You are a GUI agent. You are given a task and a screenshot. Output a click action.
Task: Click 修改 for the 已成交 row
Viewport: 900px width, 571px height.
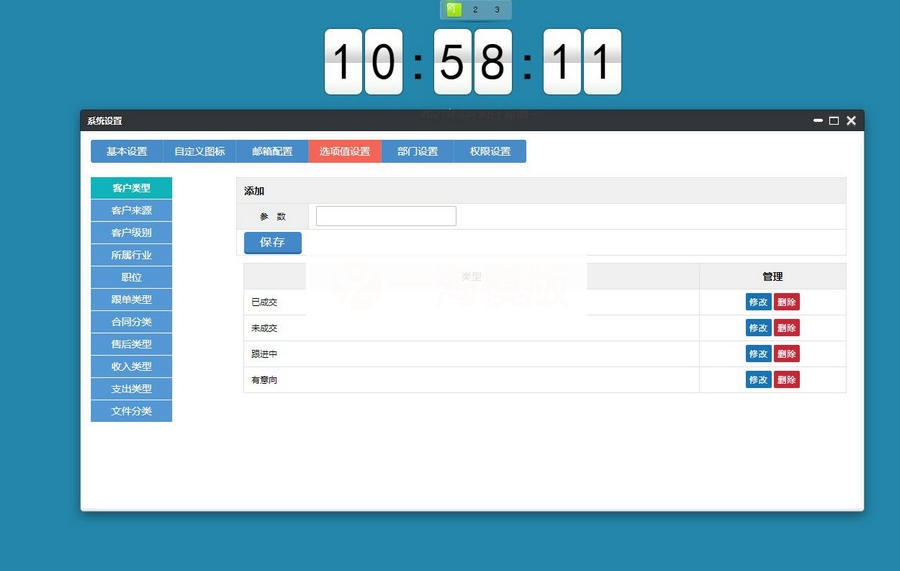(x=758, y=302)
